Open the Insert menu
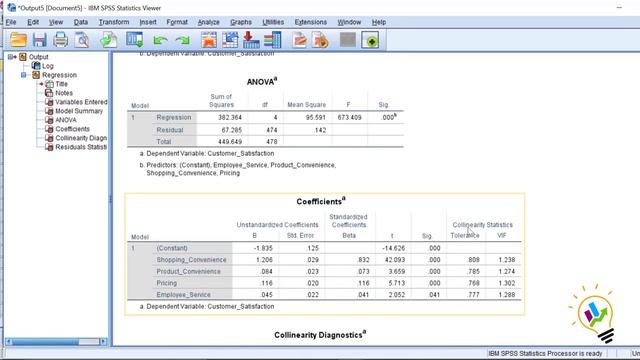Image resolution: width=640 pixels, height=360 pixels. tap(148, 22)
